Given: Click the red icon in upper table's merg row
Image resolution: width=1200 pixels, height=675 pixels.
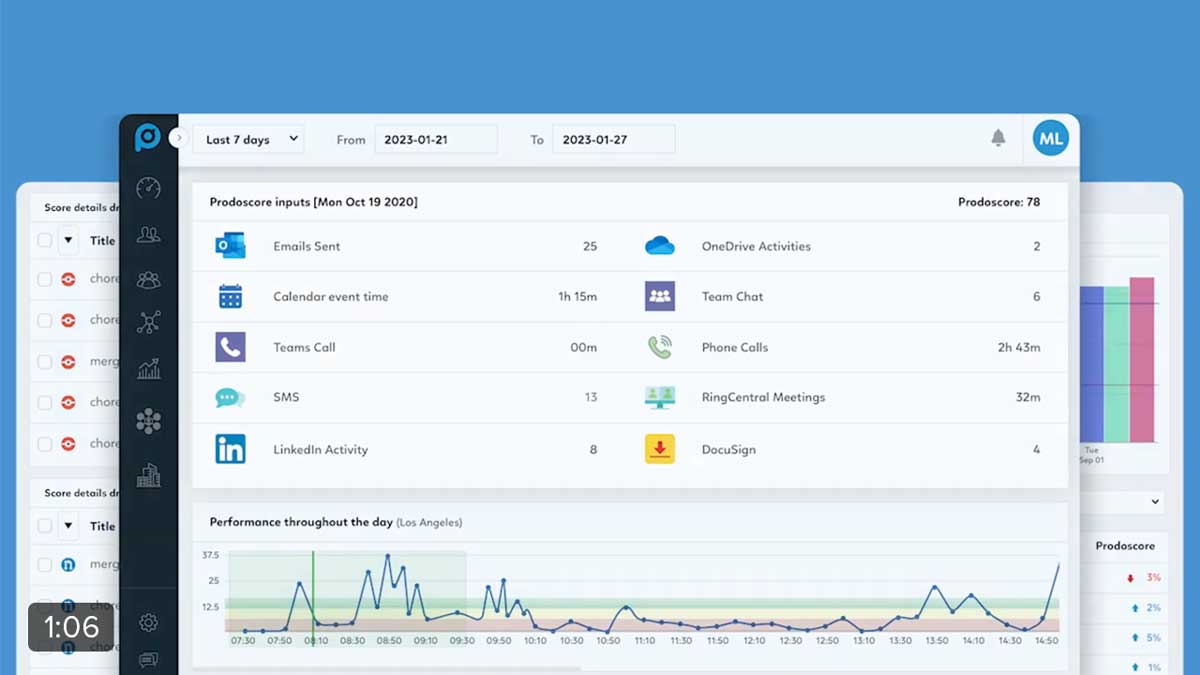Looking at the screenshot, I should click(x=68, y=361).
